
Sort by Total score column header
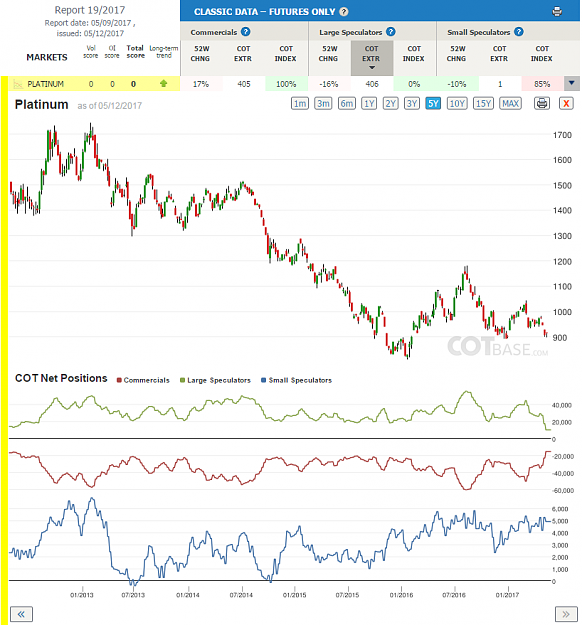135,51
